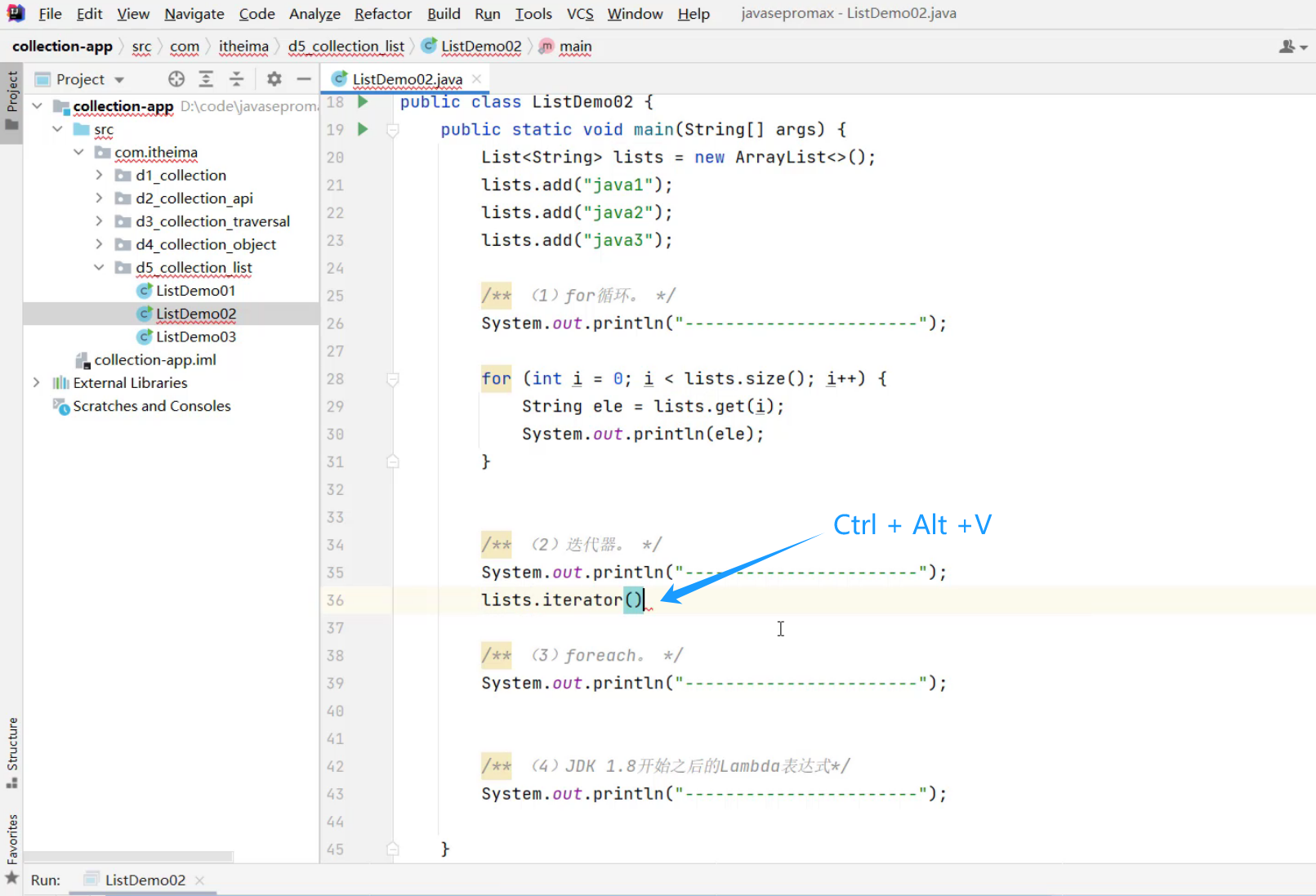Image resolution: width=1316 pixels, height=896 pixels.
Task: Open the VCS menu
Action: tap(580, 14)
